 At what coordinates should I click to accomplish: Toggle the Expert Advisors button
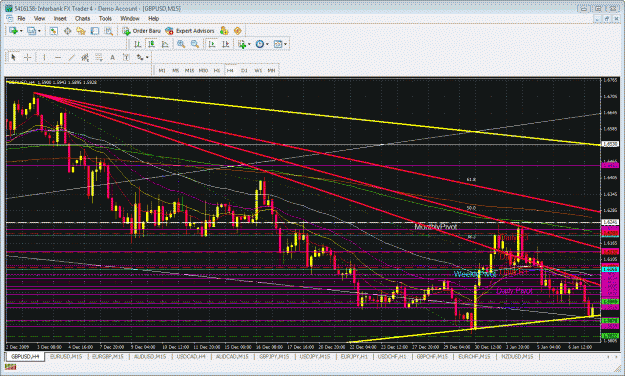click(190, 31)
